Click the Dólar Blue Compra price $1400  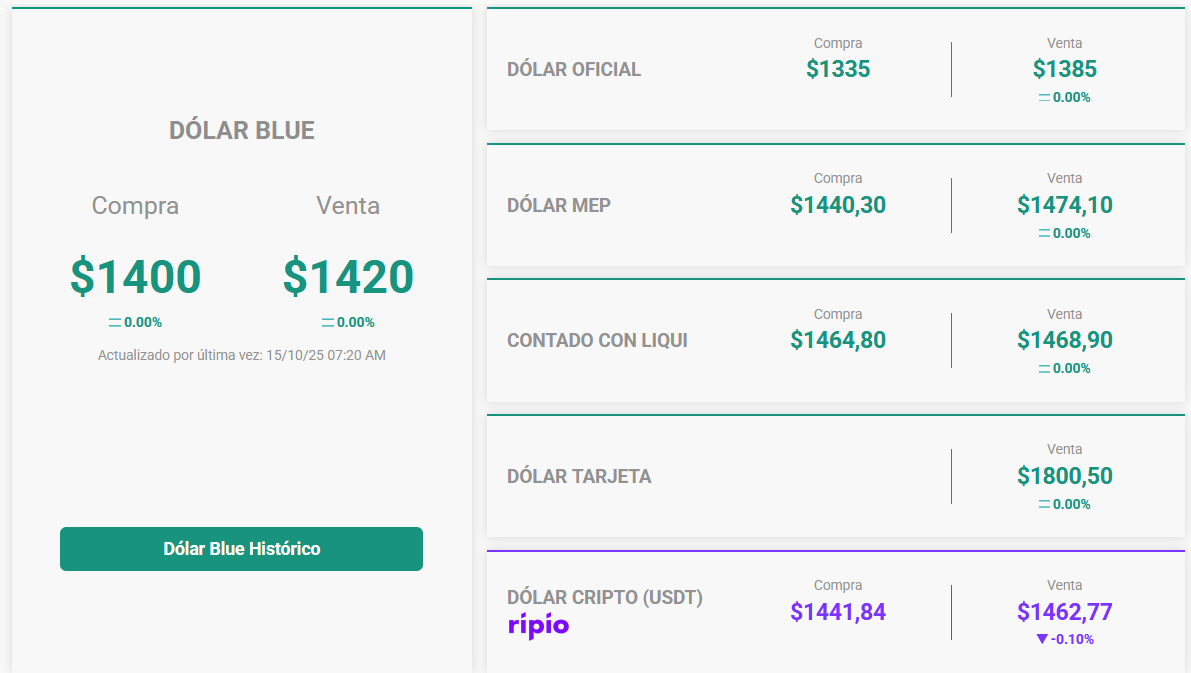tap(135, 277)
